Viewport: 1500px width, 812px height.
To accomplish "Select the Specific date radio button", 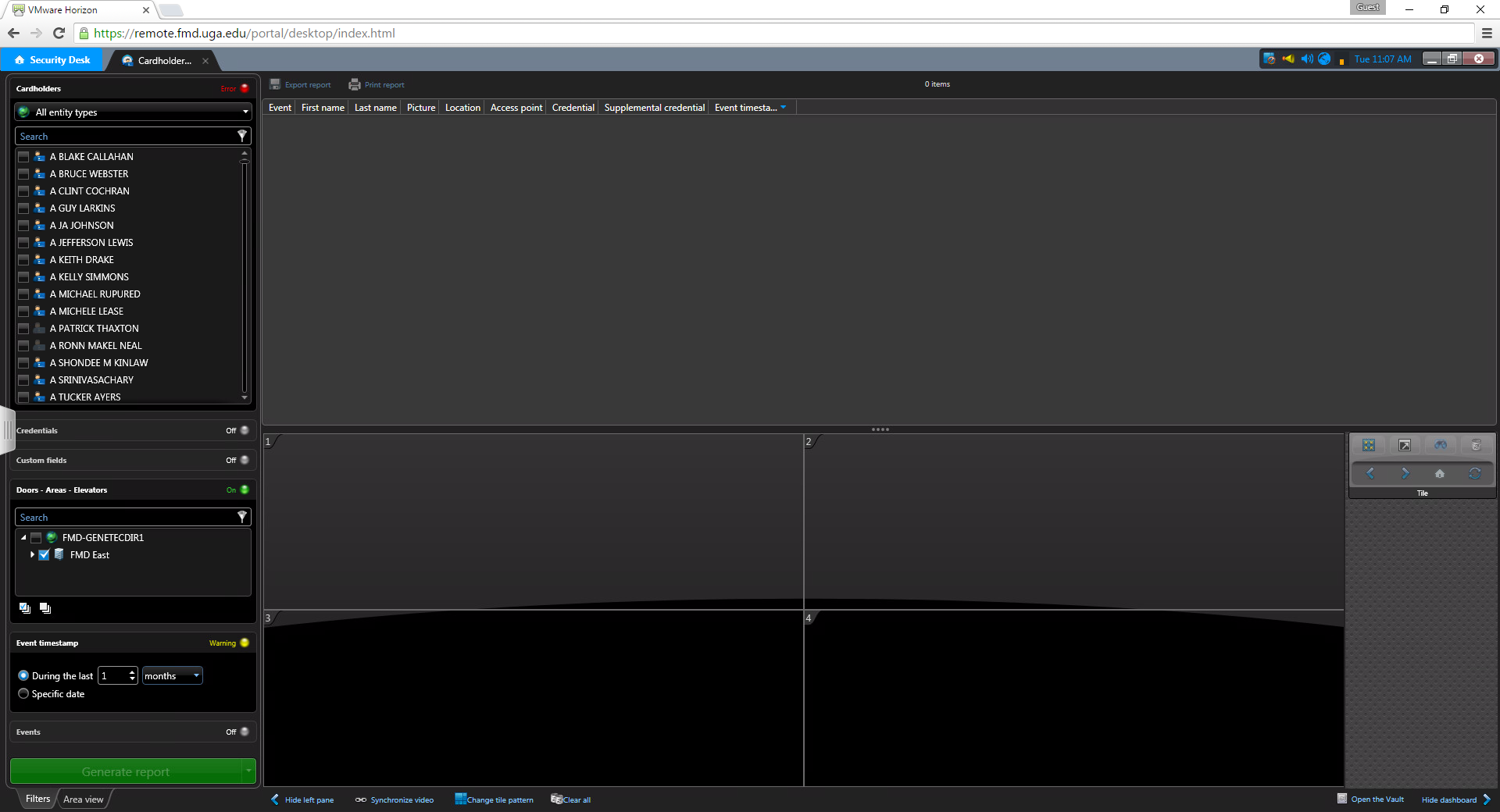I will [23, 694].
